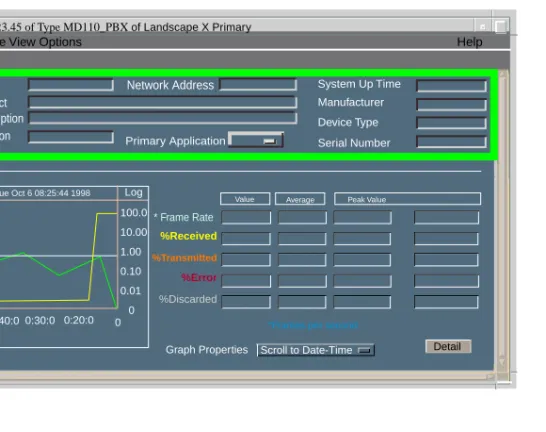Screen dimensions: 546x432
Task: Click the %Discarded Peak Value field
Action: coord(362,302)
